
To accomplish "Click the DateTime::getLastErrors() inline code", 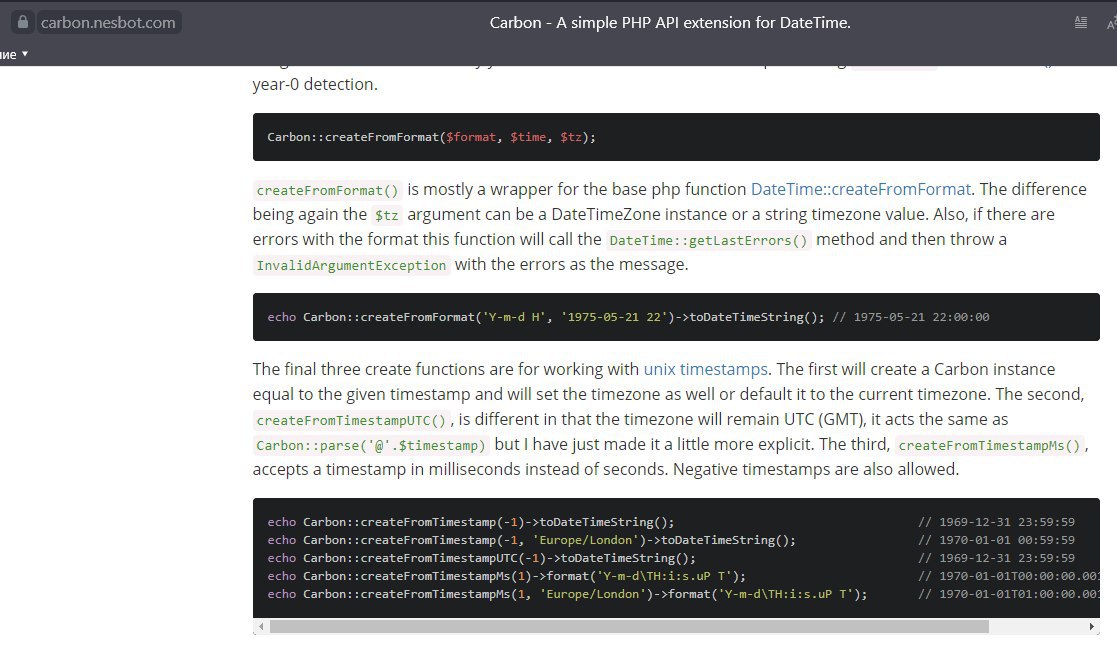I will 708,240.
